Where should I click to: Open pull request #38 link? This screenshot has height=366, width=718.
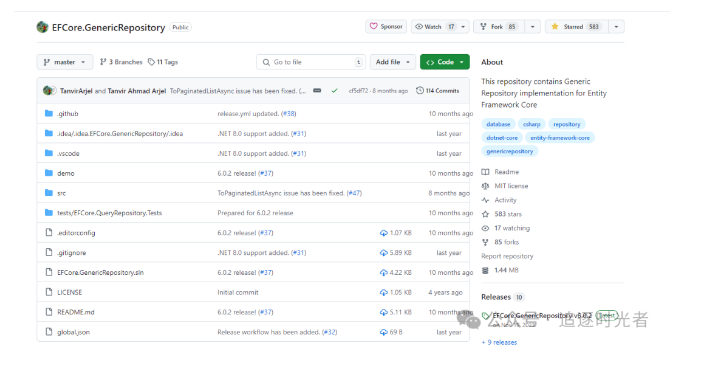pos(288,114)
